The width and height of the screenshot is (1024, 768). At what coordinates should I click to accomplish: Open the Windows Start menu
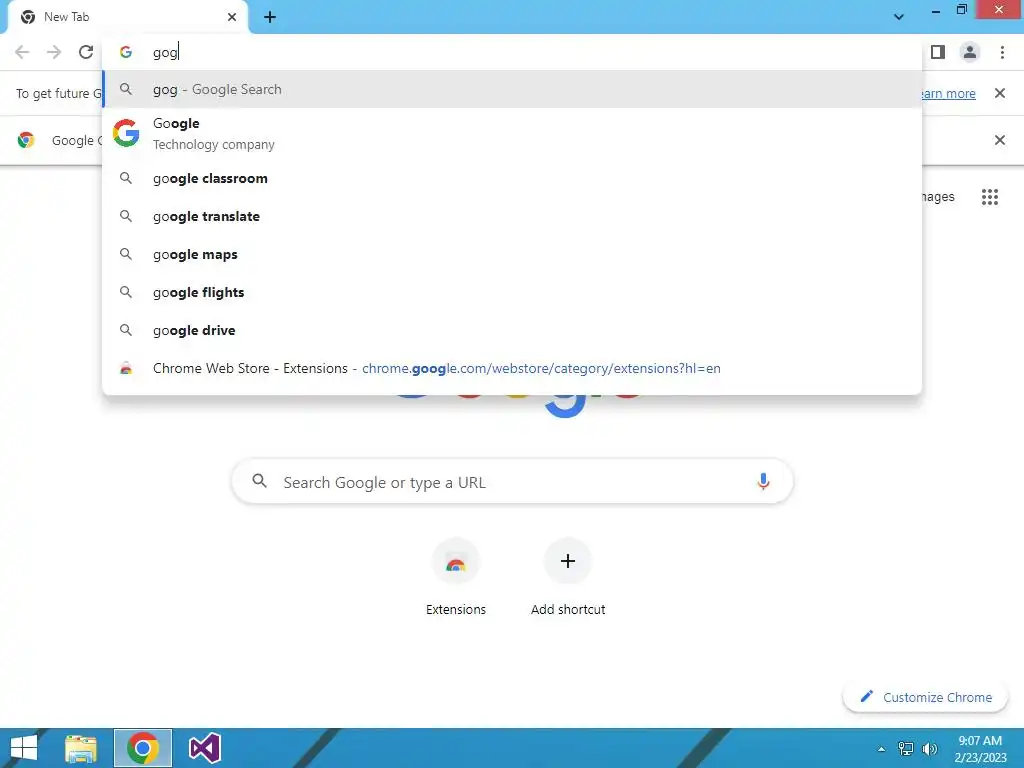(x=24, y=748)
